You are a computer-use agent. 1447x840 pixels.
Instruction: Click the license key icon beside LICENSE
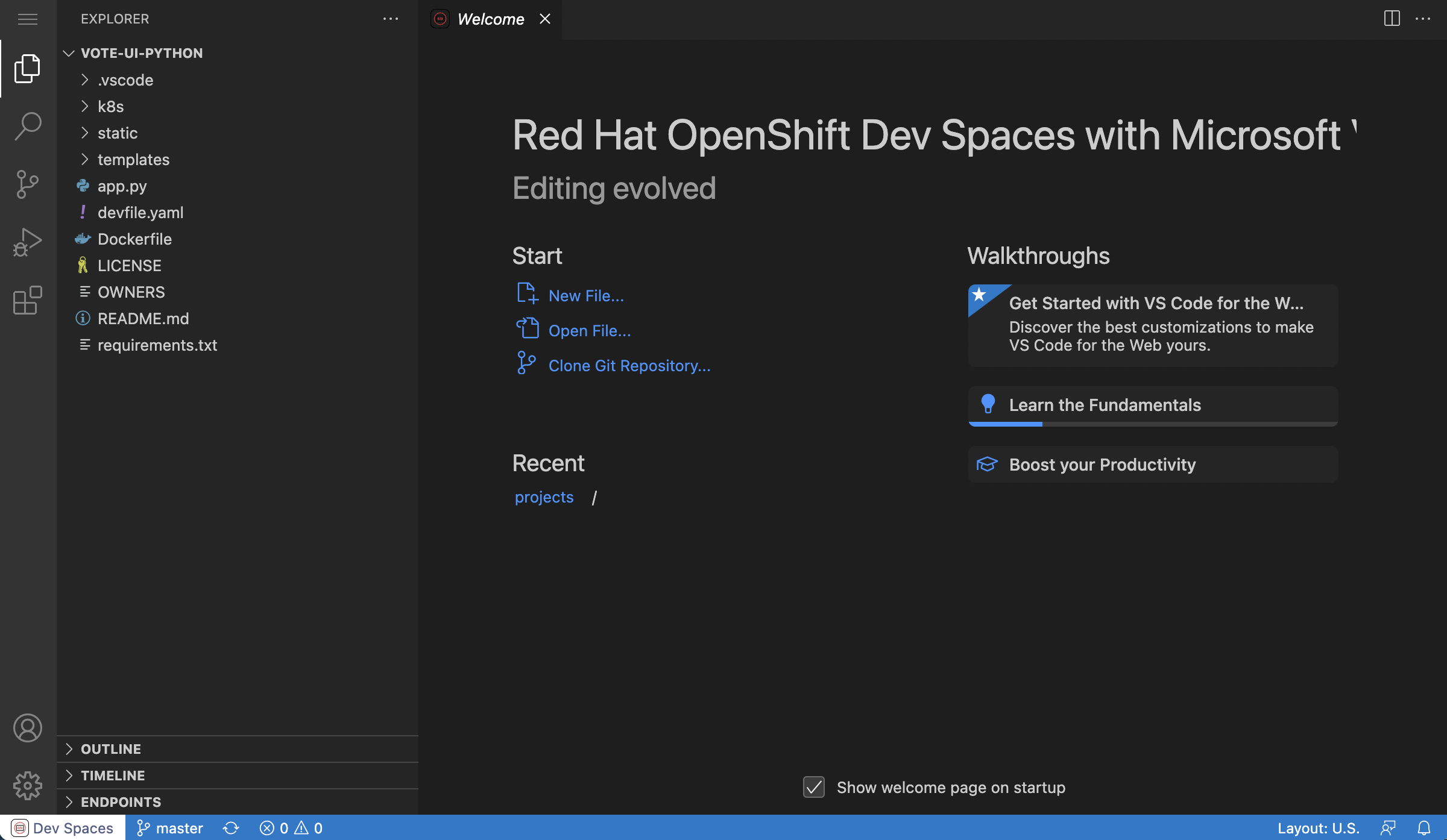pos(83,265)
